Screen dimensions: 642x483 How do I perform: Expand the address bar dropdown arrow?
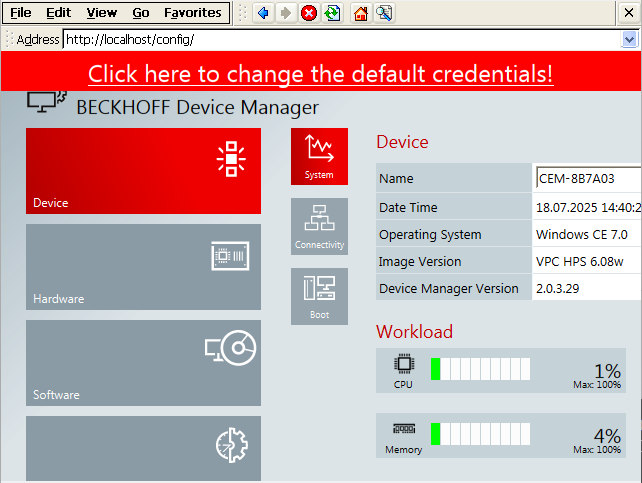tap(629, 40)
